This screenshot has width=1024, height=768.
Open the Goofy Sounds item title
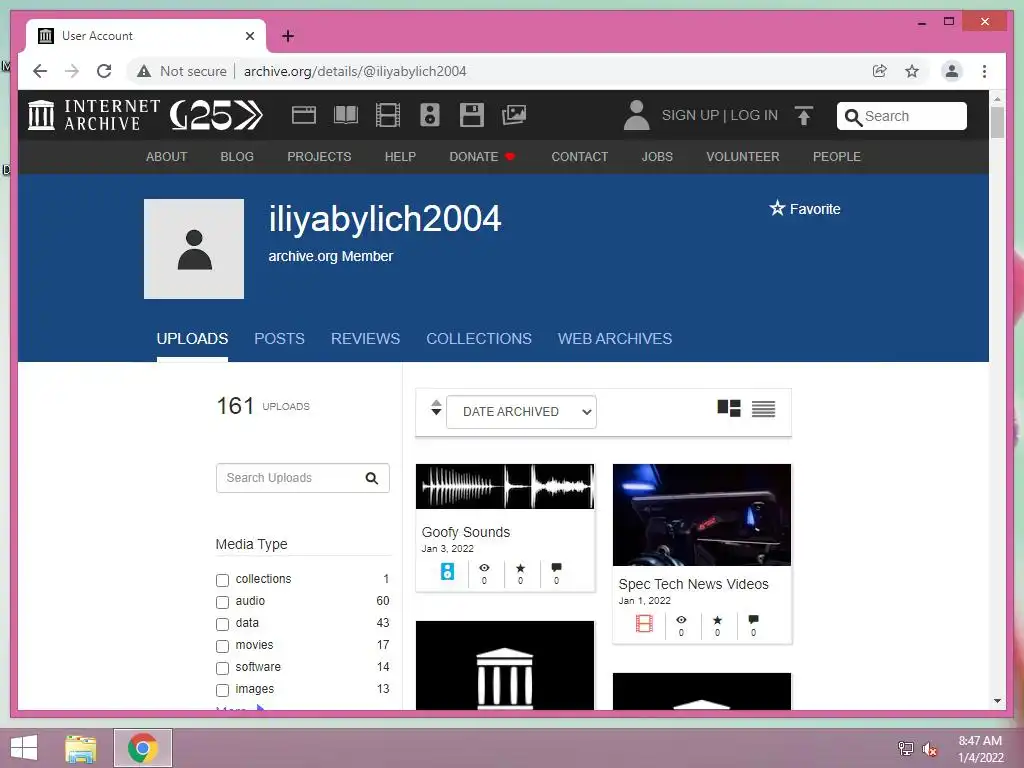(466, 532)
